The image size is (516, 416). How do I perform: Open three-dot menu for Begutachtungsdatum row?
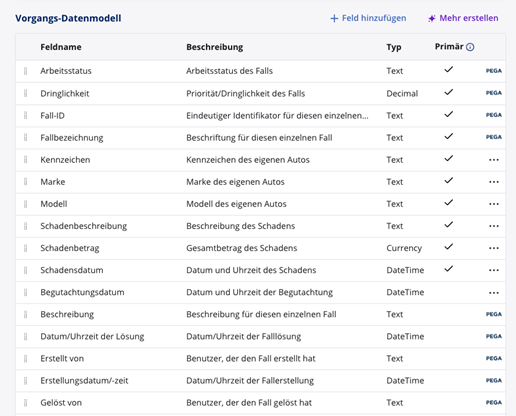(494, 293)
